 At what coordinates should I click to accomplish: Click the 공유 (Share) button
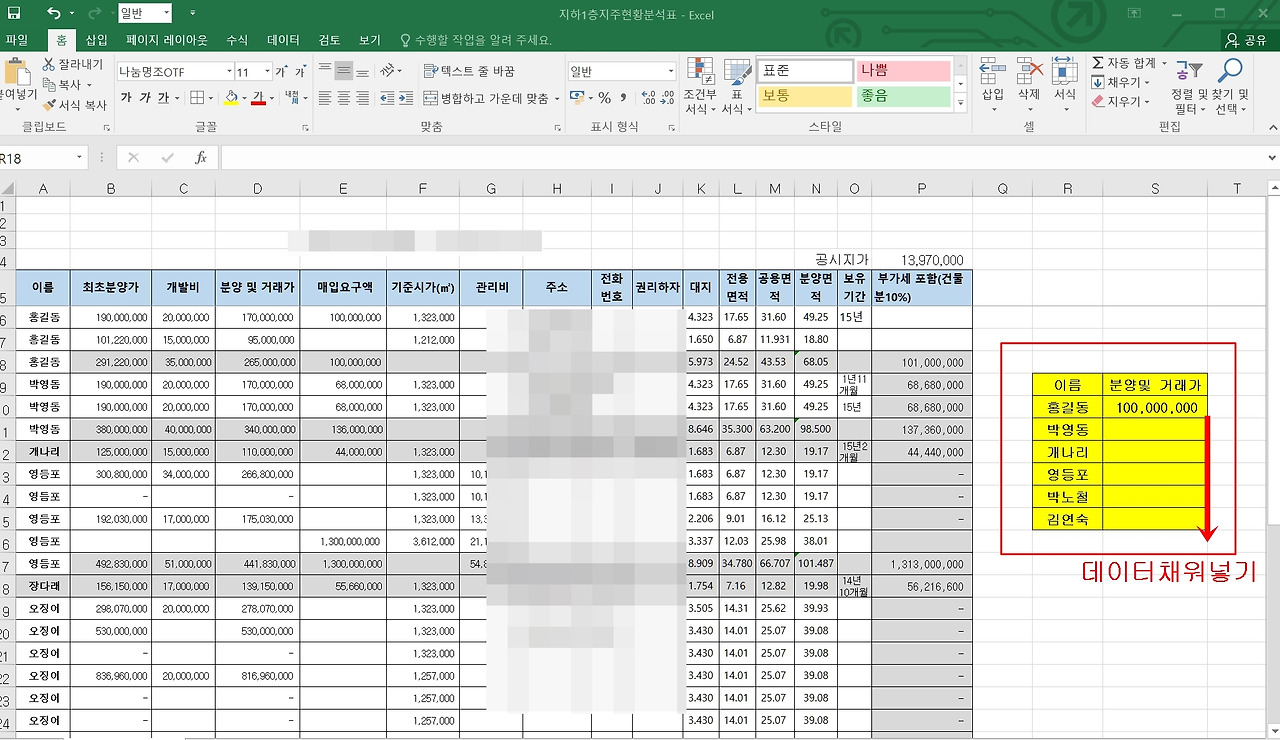pos(1246,40)
